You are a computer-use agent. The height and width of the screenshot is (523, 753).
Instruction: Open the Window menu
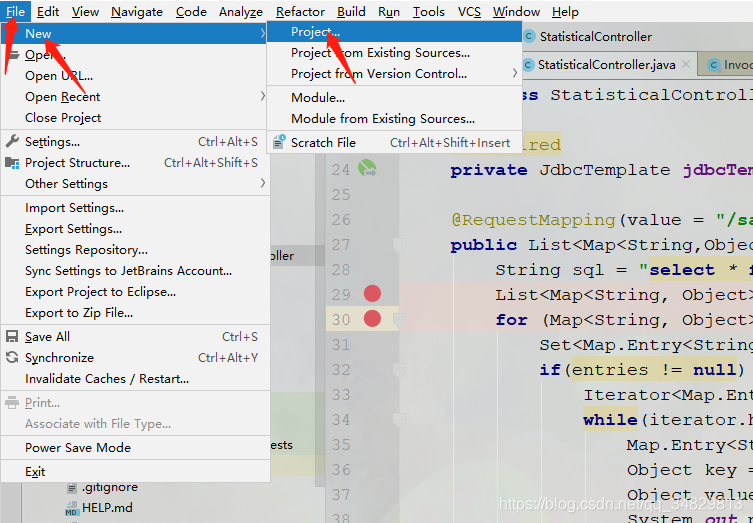pyautogui.click(x=516, y=12)
